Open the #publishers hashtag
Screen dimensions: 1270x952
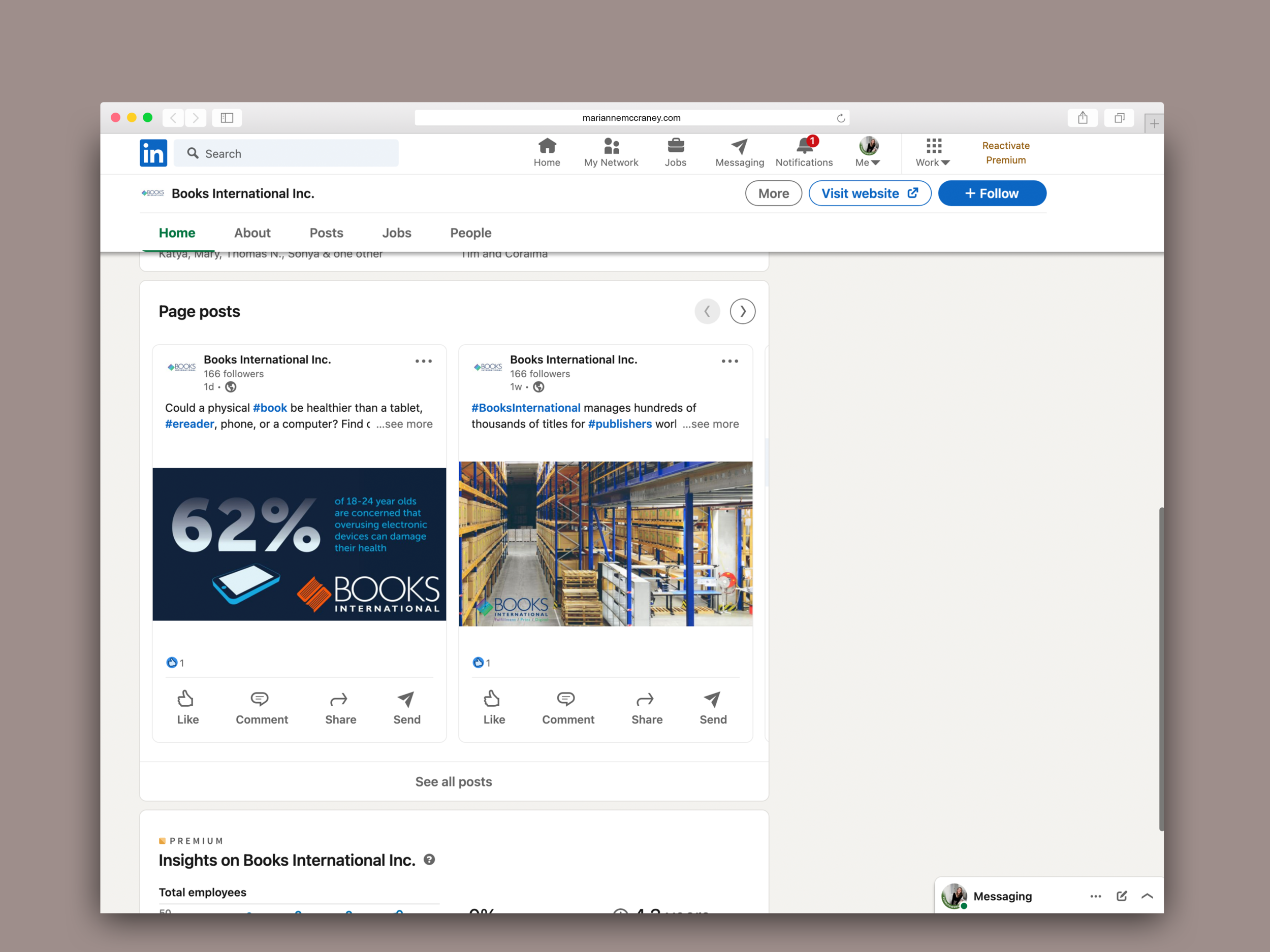[x=620, y=424]
